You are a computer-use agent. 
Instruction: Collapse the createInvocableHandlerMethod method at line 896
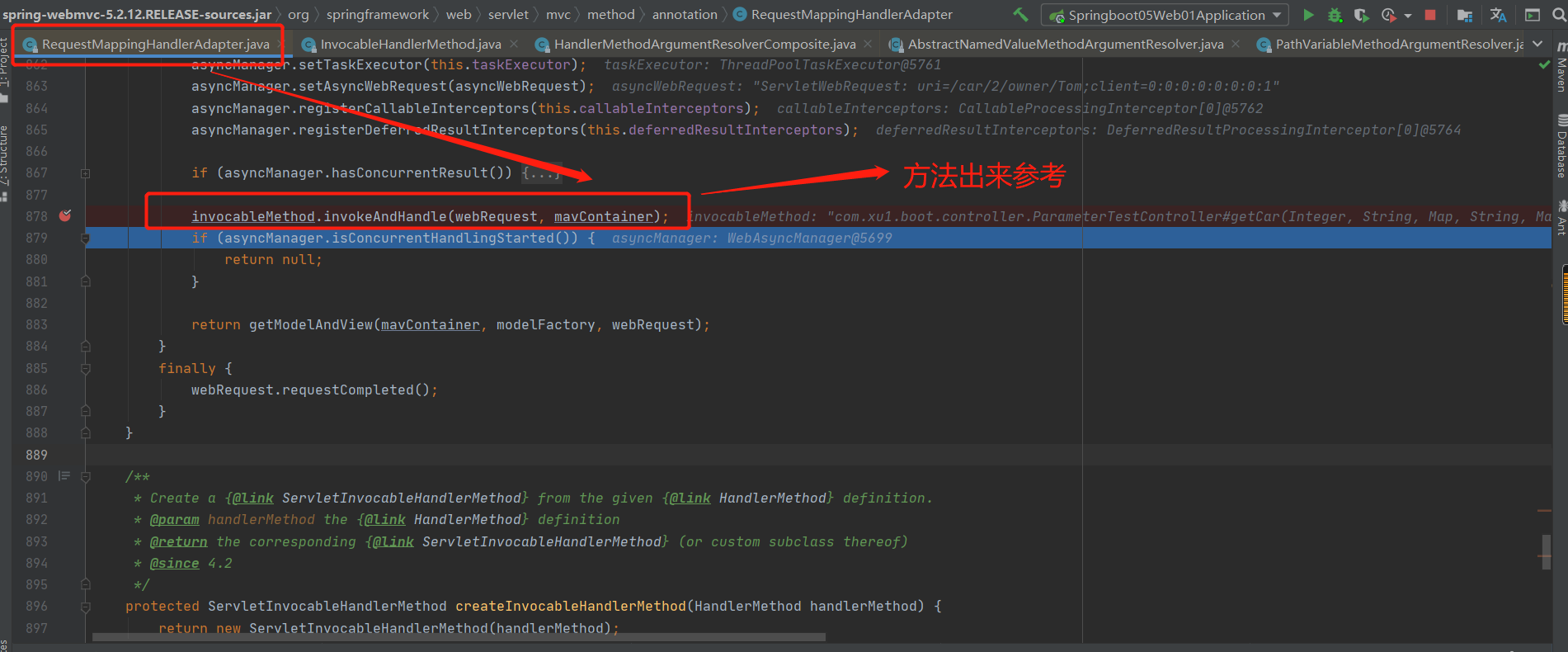click(x=85, y=607)
